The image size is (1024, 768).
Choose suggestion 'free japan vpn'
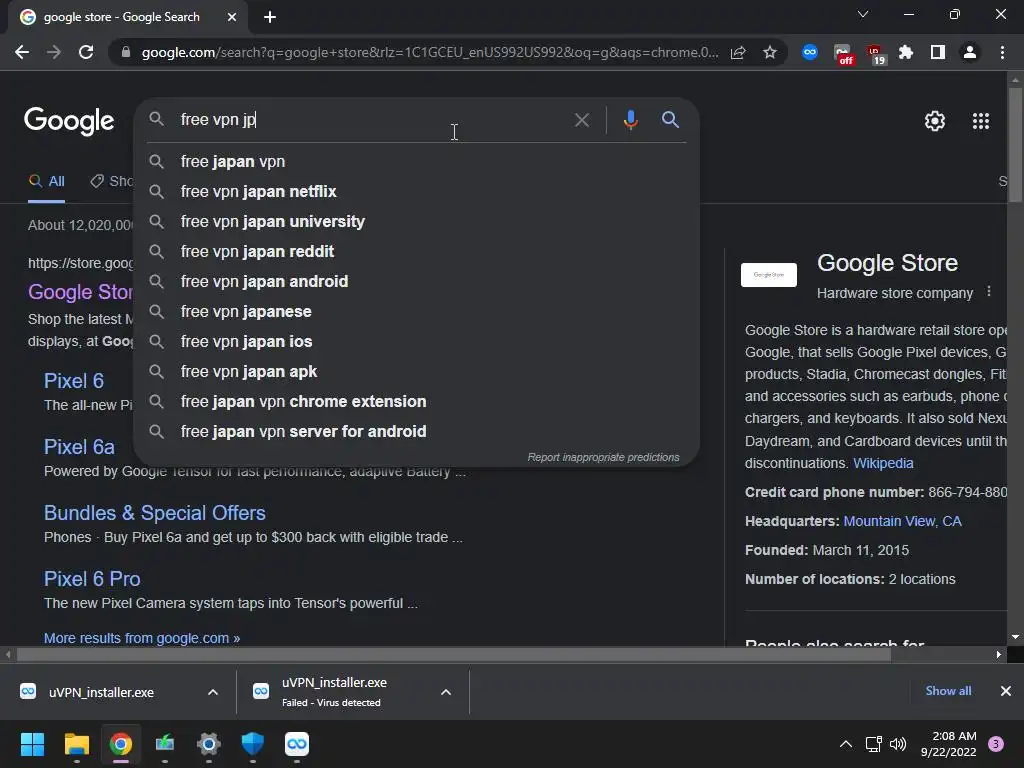coord(418,161)
